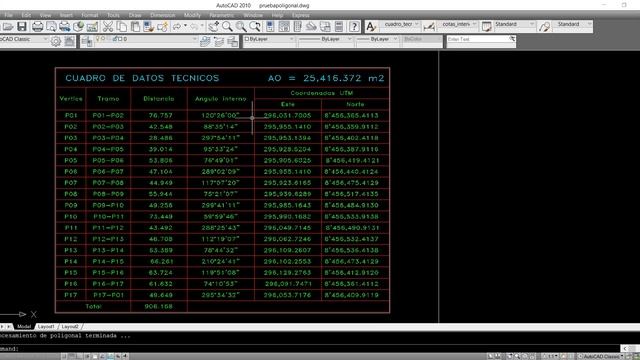Click the Command prompt input line
Viewport: 640px width, 360px height.
tap(310, 349)
